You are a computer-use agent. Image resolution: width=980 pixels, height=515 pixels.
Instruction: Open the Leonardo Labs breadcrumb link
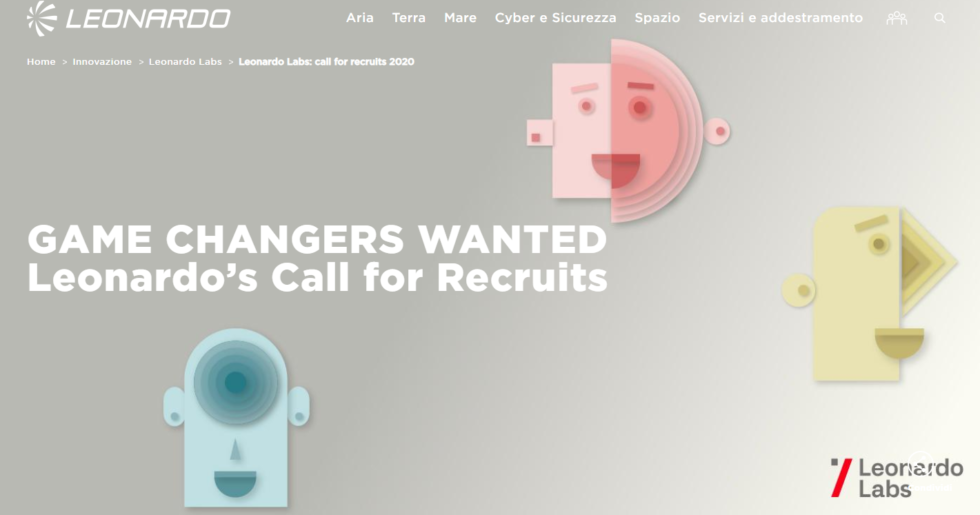tap(185, 61)
